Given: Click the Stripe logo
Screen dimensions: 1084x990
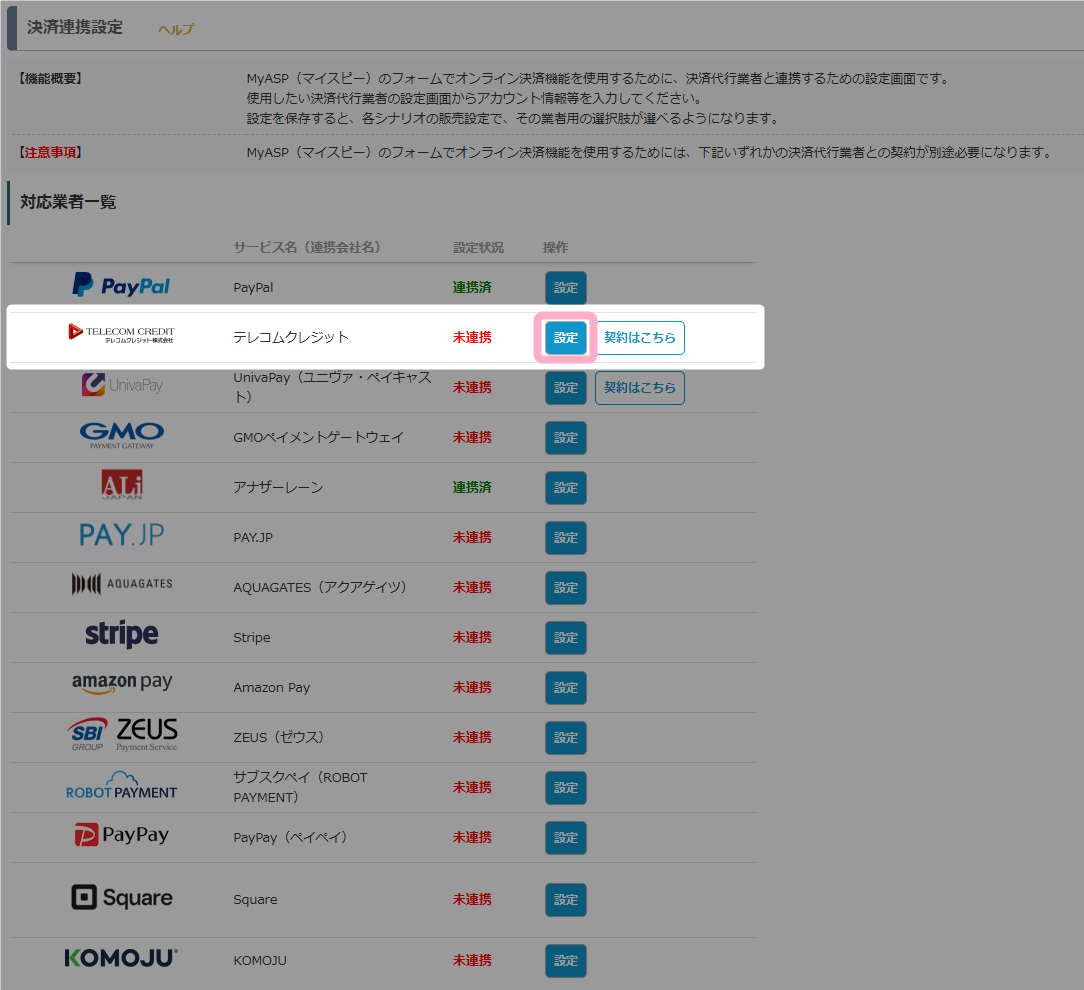Looking at the screenshot, I should (x=121, y=635).
